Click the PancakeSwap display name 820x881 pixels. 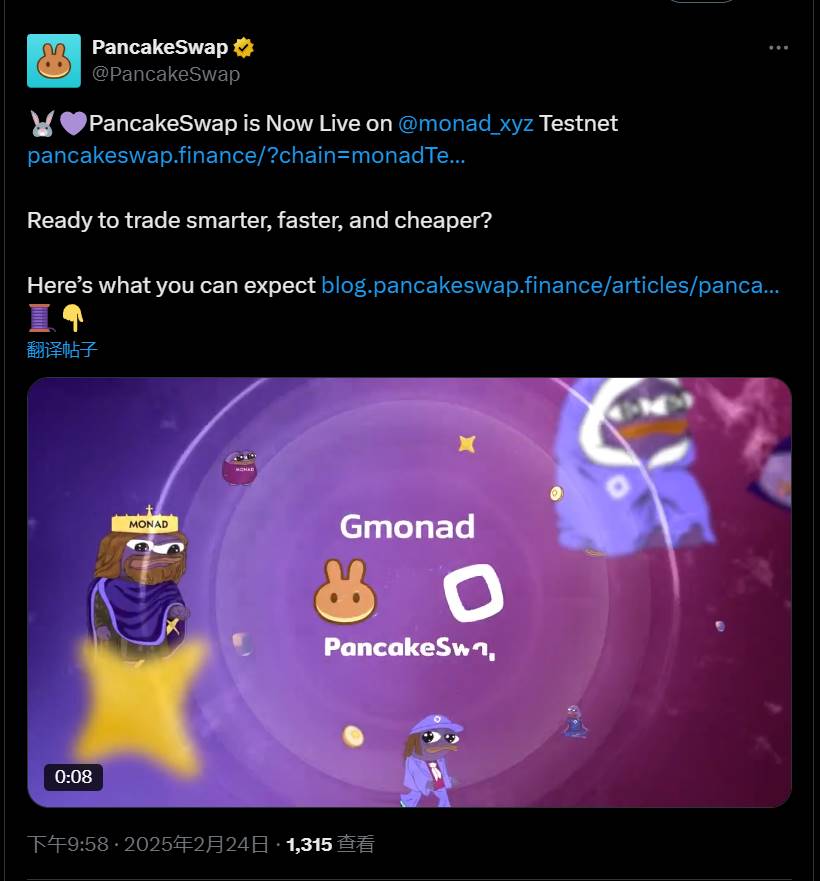click(x=158, y=45)
